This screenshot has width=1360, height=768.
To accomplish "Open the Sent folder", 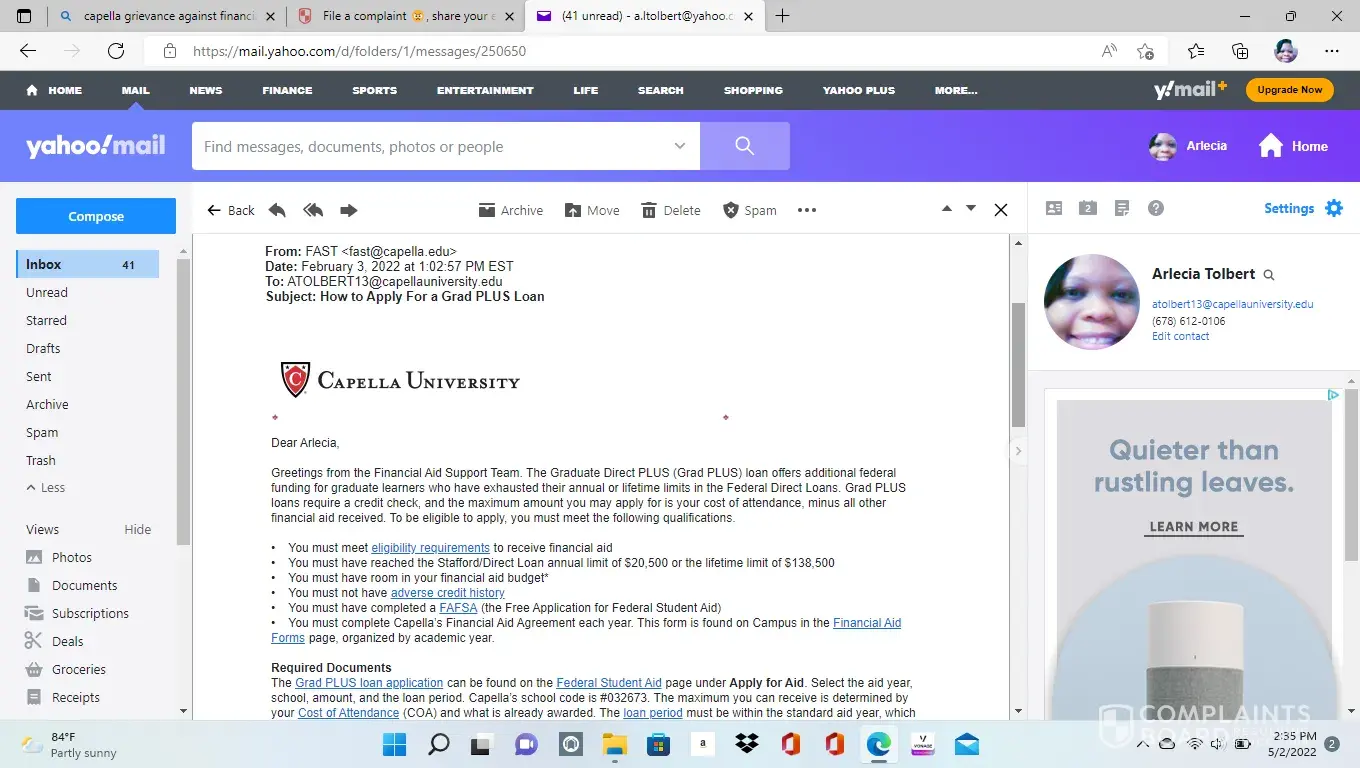I will [x=39, y=376].
